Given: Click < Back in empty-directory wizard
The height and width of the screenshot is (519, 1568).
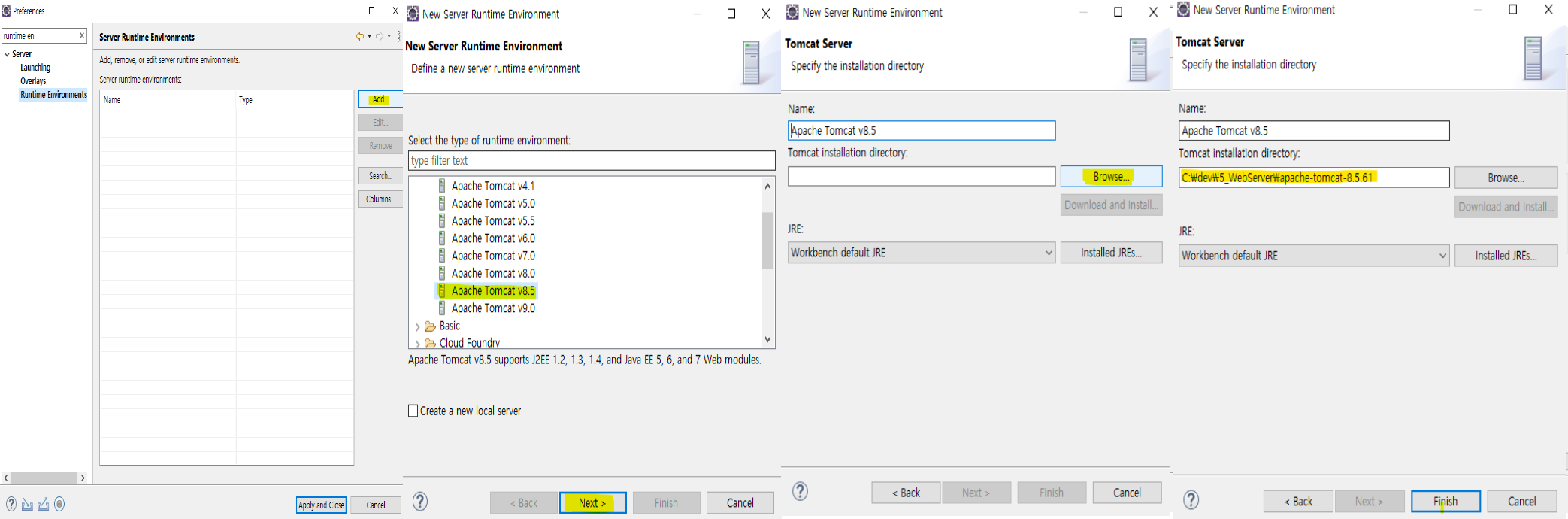Looking at the screenshot, I should tap(906, 493).
